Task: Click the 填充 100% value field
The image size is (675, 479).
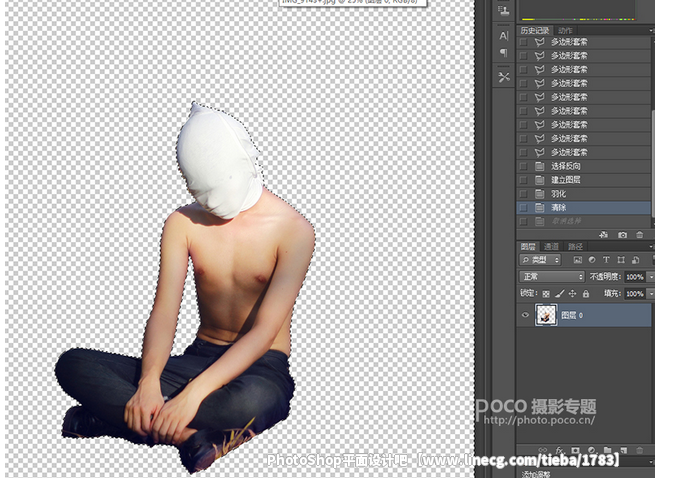Action: coord(635,294)
